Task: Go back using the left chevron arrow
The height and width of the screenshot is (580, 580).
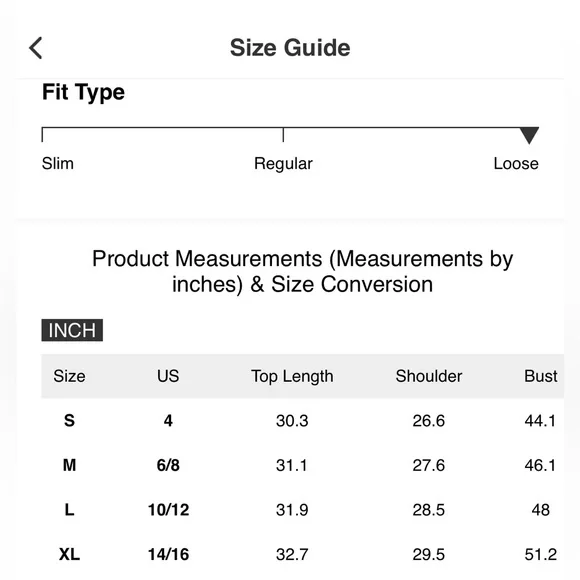Action: [x=36, y=48]
